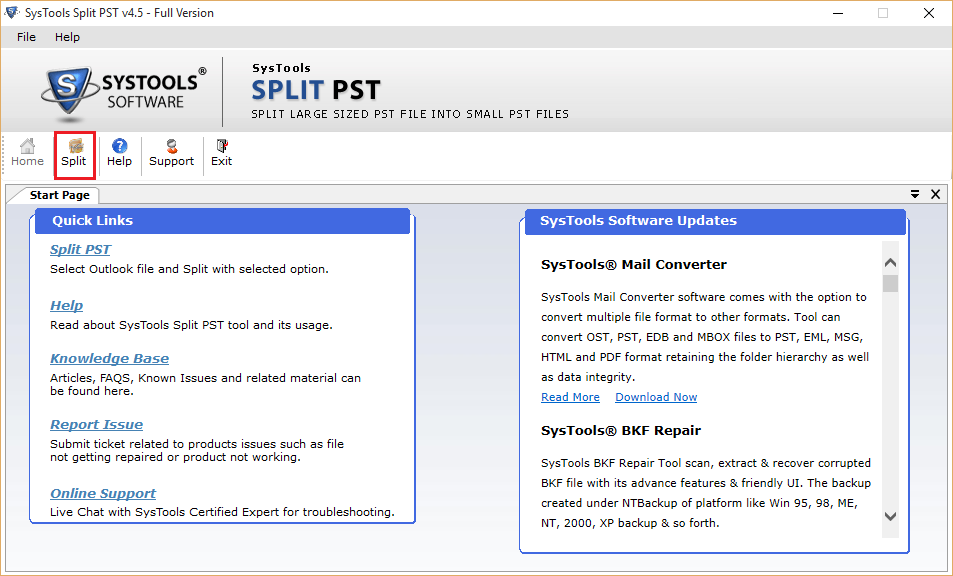Click text 'Read about SysTools Split PST tool and its usage.'
This screenshot has height=576, width=953.
pyautogui.click(x=191, y=325)
